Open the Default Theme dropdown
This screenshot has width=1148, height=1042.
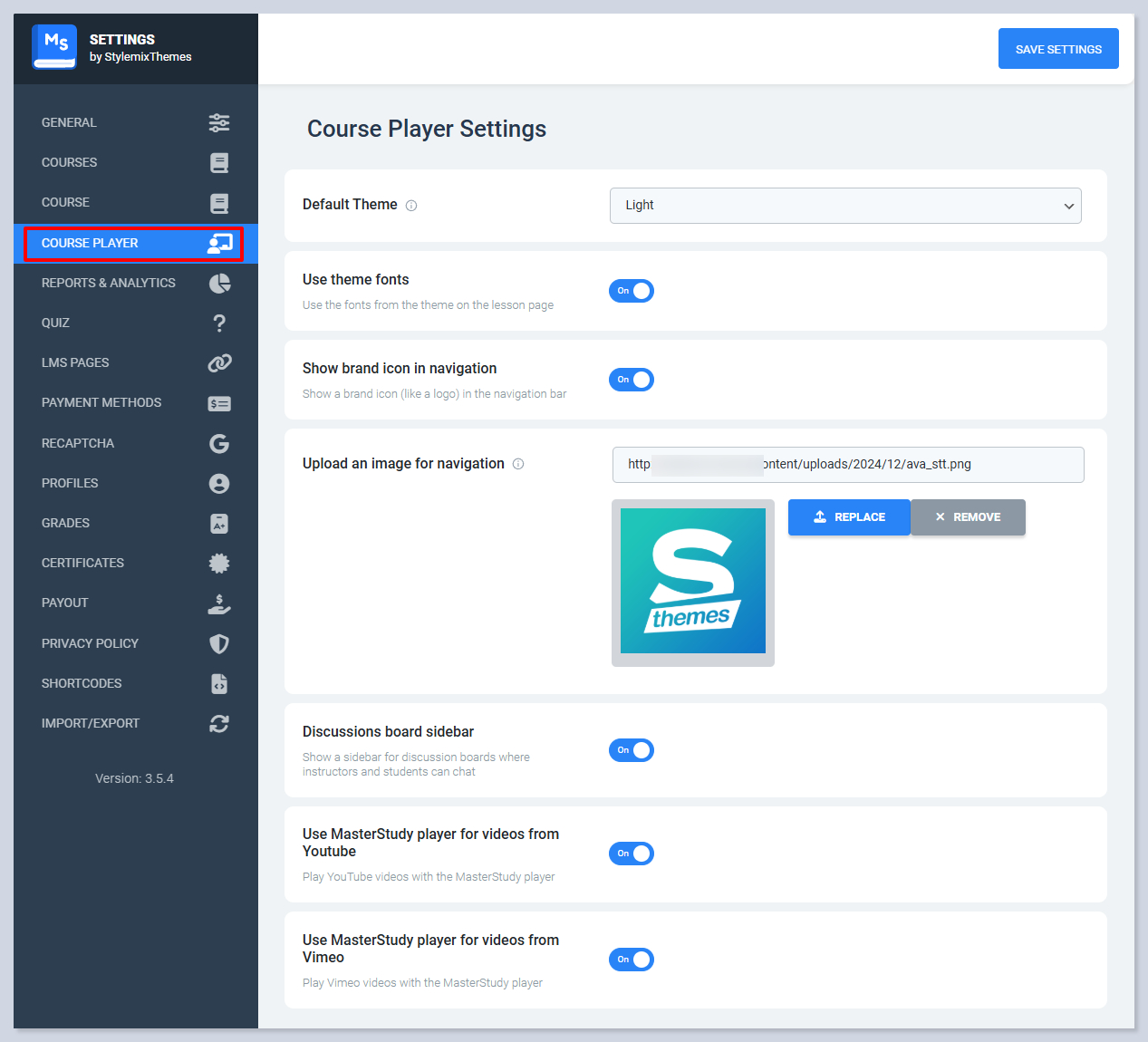click(844, 206)
